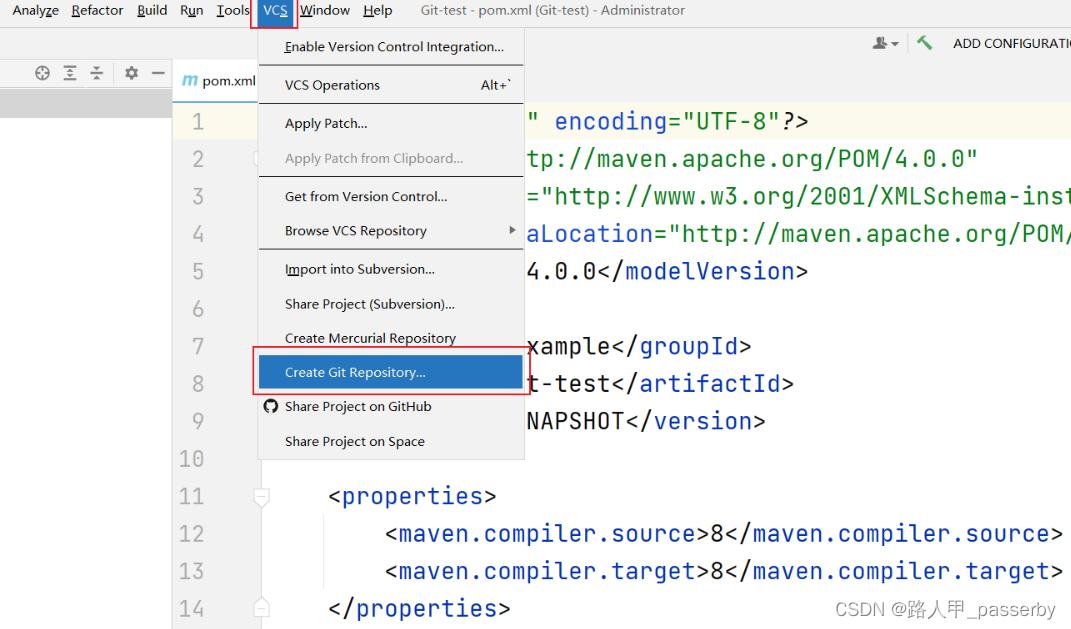The height and width of the screenshot is (629, 1071).
Task: Open the user account dropdown
Action: [x=885, y=43]
